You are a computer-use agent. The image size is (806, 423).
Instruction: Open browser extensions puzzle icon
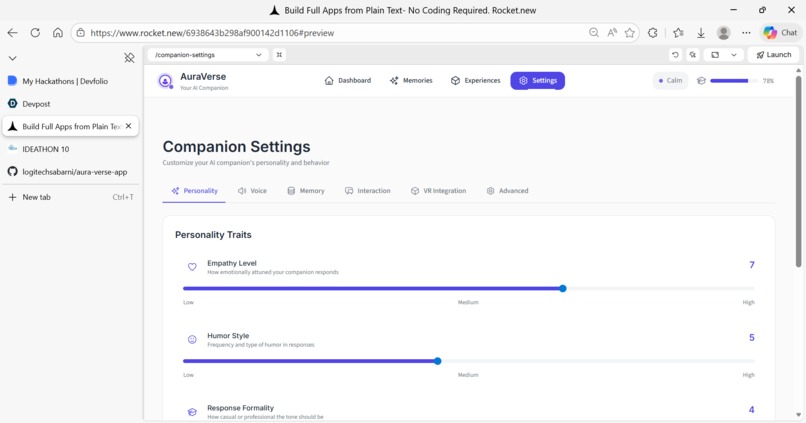[x=652, y=33]
